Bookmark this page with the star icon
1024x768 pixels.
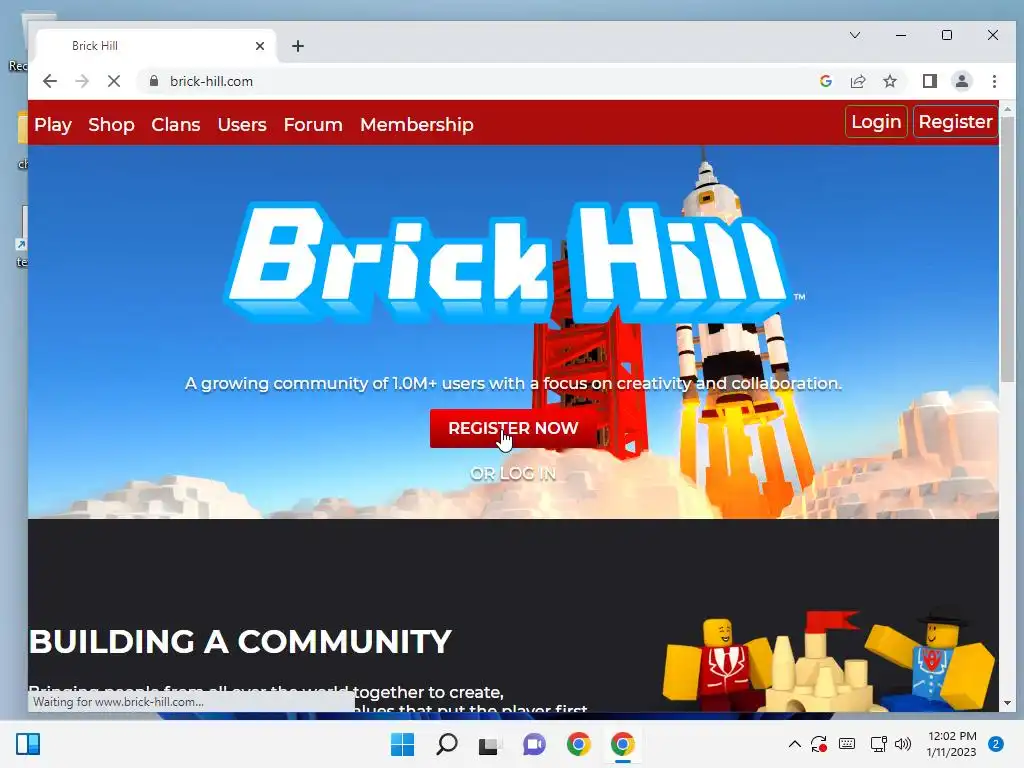click(x=889, y=81)
